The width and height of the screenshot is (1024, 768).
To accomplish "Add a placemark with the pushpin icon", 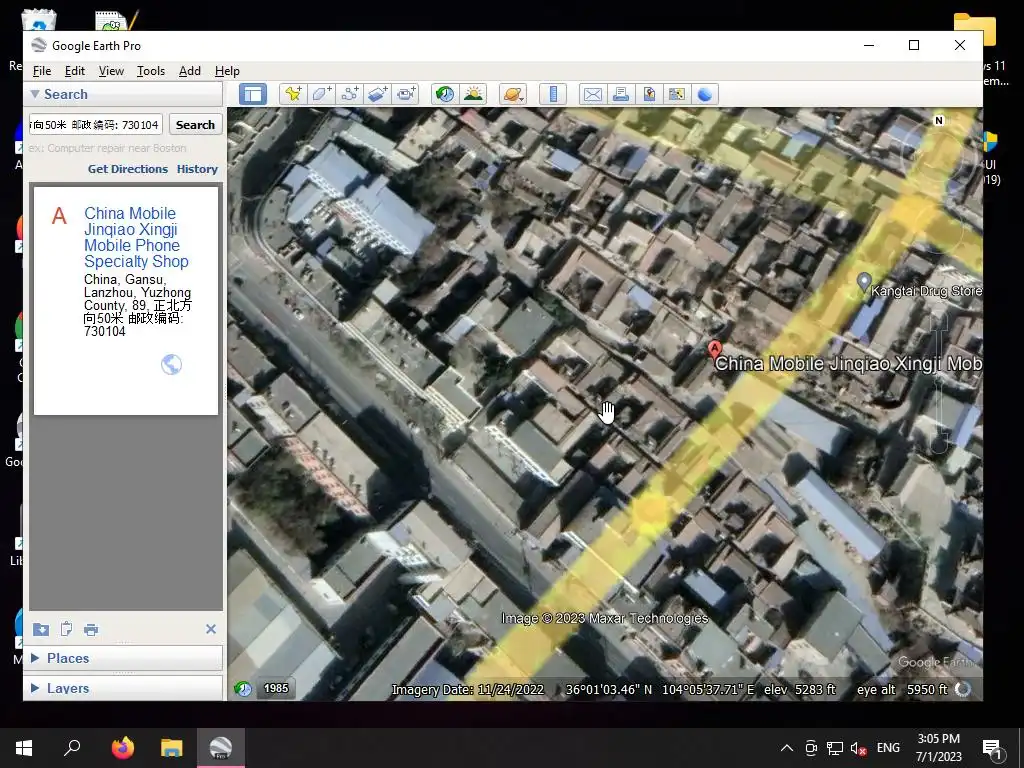I will (x=293, y=94).
